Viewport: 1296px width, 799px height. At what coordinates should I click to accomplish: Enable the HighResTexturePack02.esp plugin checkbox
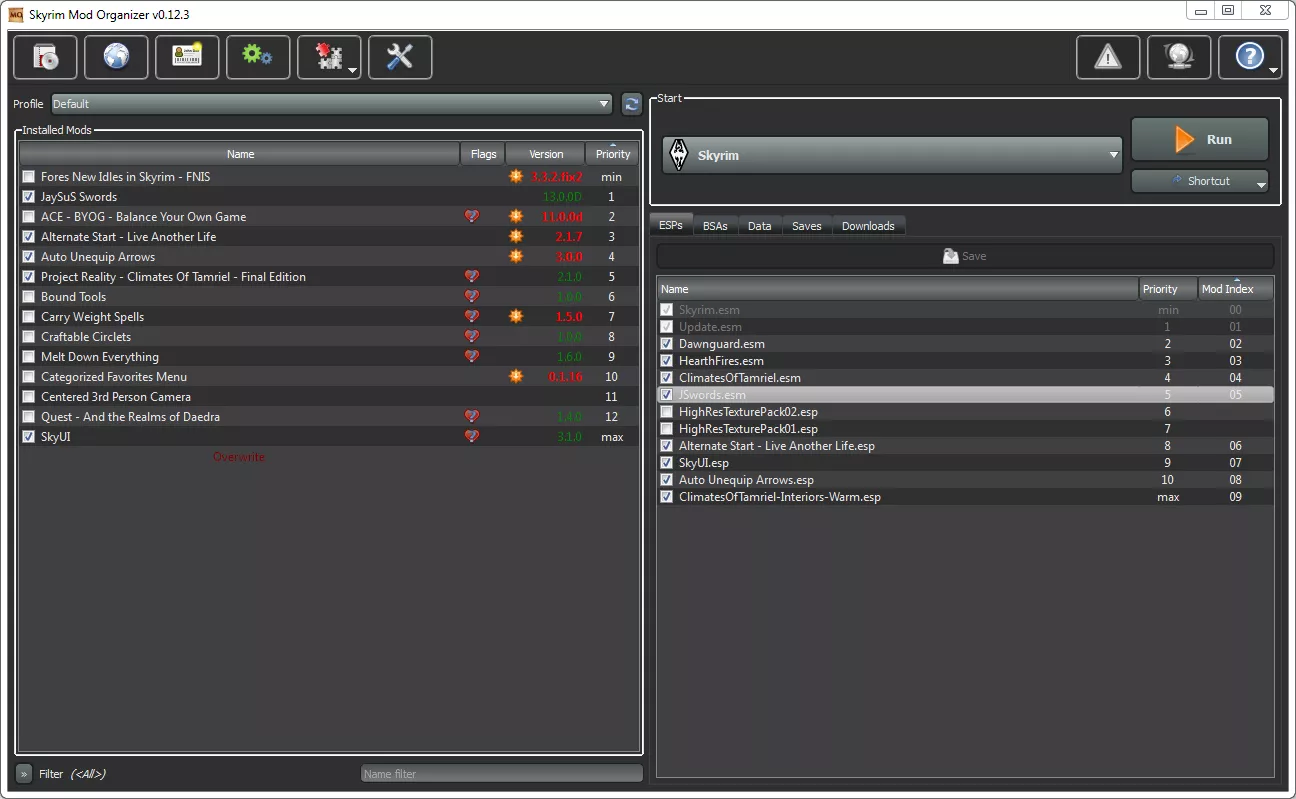(667, 412)
